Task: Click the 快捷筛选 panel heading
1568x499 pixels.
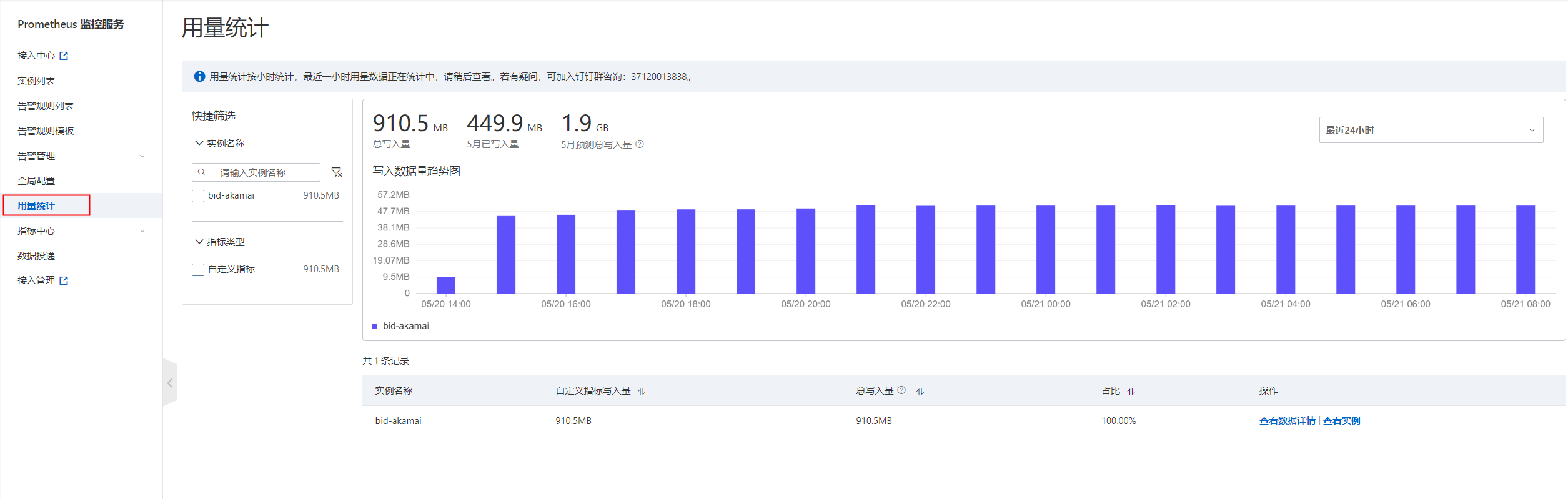Action: (214, 116)
